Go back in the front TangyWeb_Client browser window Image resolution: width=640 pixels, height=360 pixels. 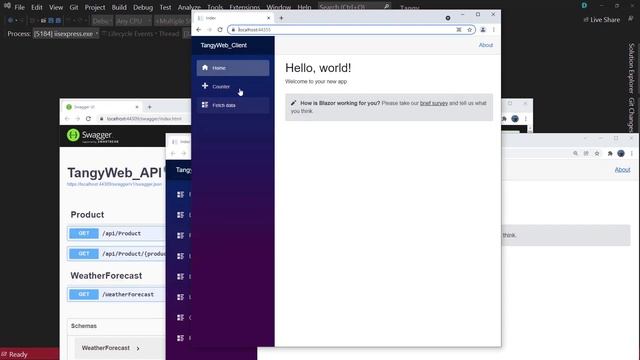199,30
